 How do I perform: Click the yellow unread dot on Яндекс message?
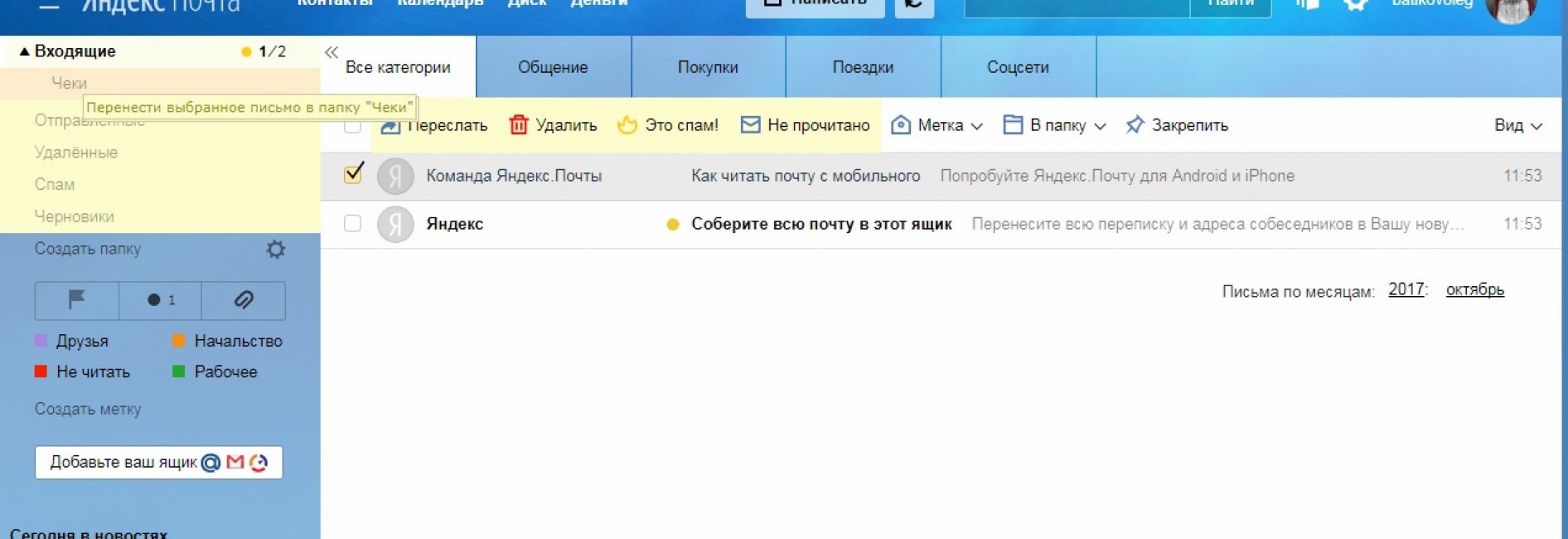coord(673,224)
